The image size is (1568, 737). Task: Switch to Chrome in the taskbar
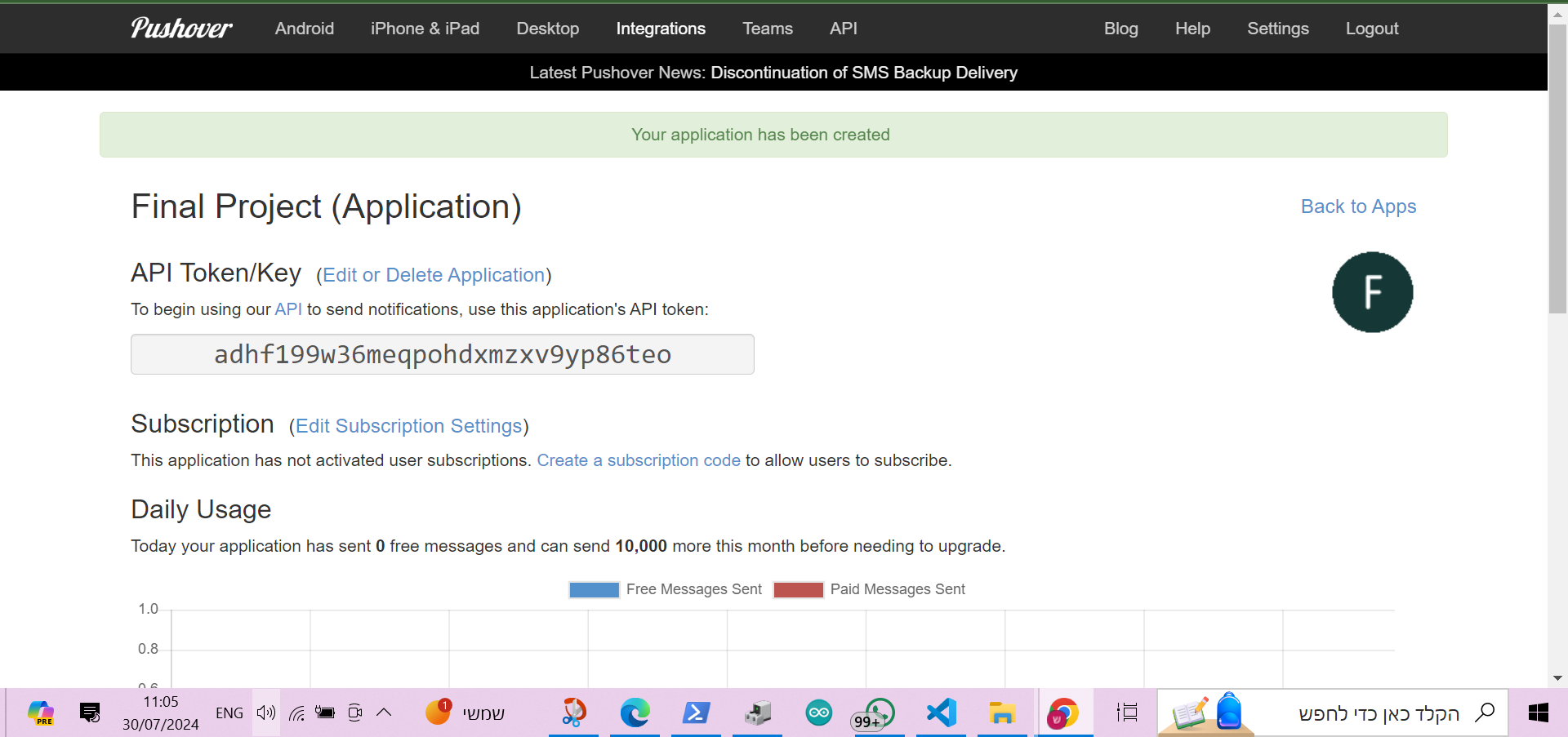coord(1063,713)
